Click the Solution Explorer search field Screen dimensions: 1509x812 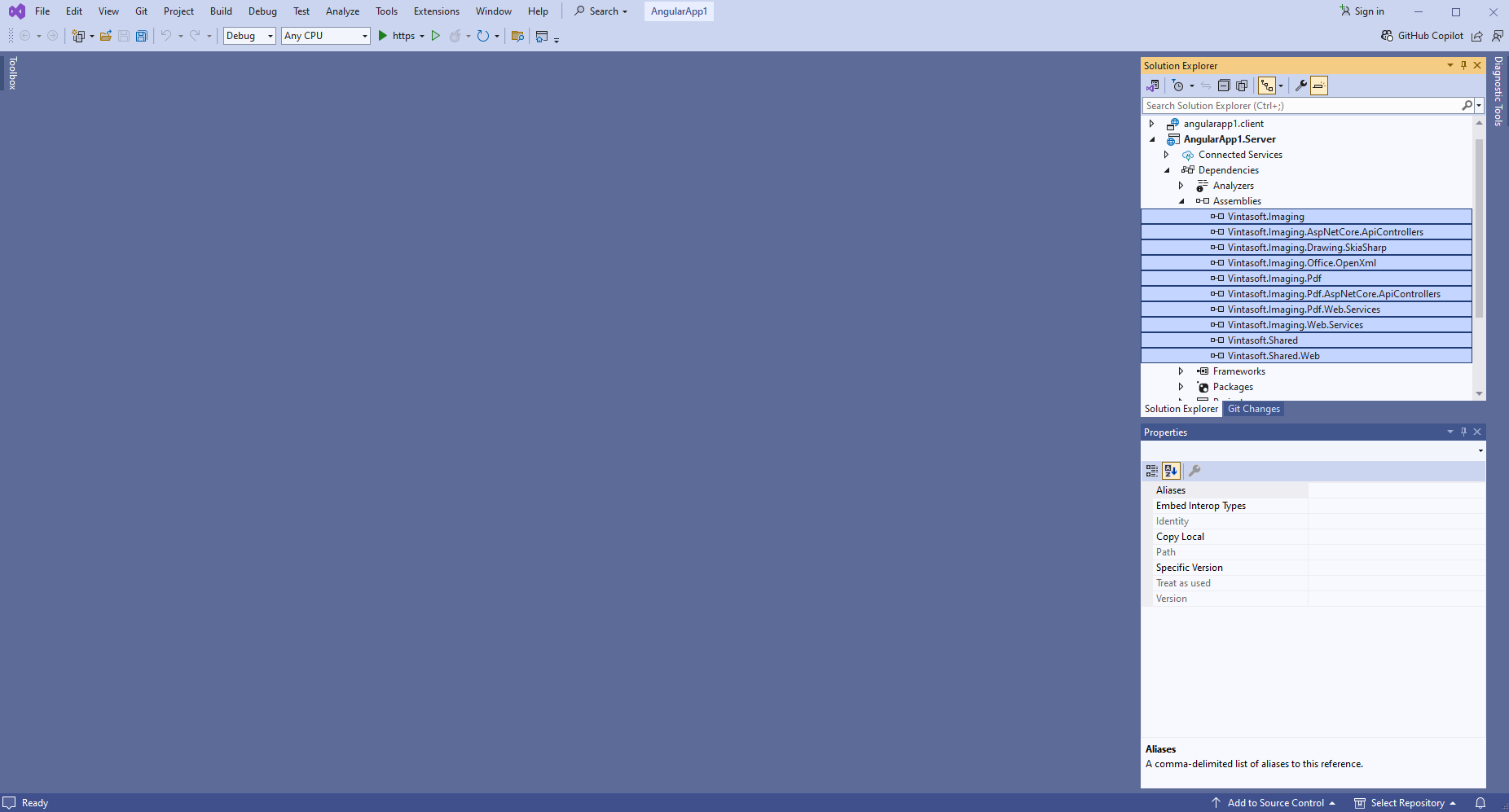point(1300,106)
